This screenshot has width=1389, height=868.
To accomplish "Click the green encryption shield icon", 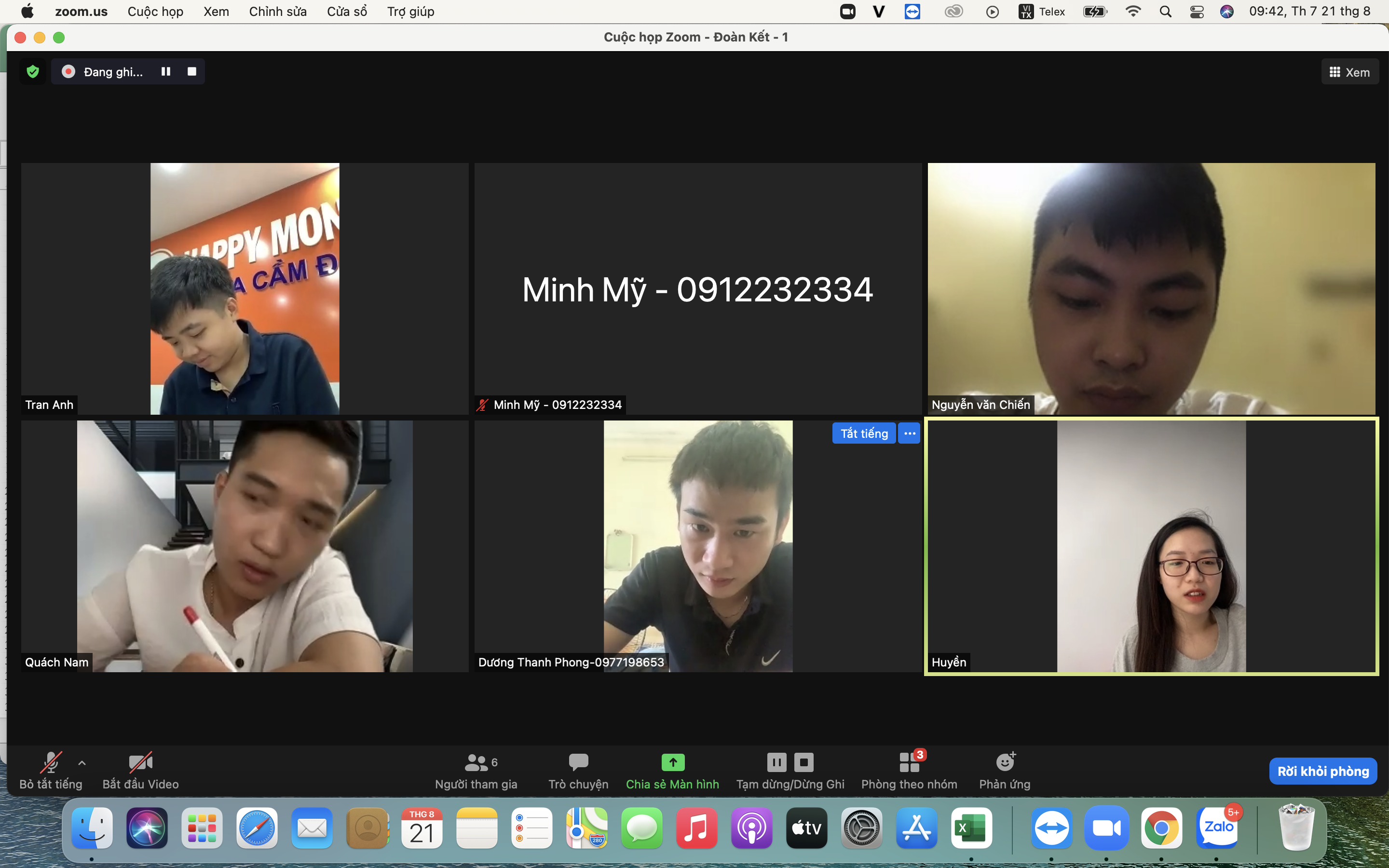I will [x=33, y=72].
